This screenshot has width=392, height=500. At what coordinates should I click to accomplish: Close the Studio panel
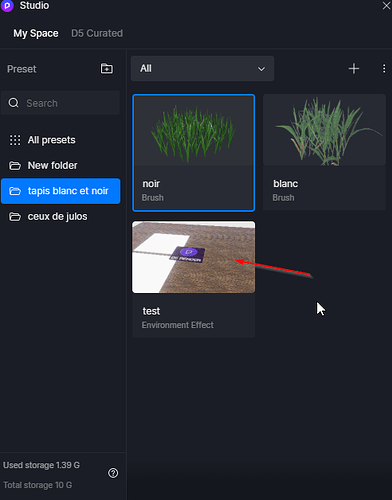pos(386,6)
